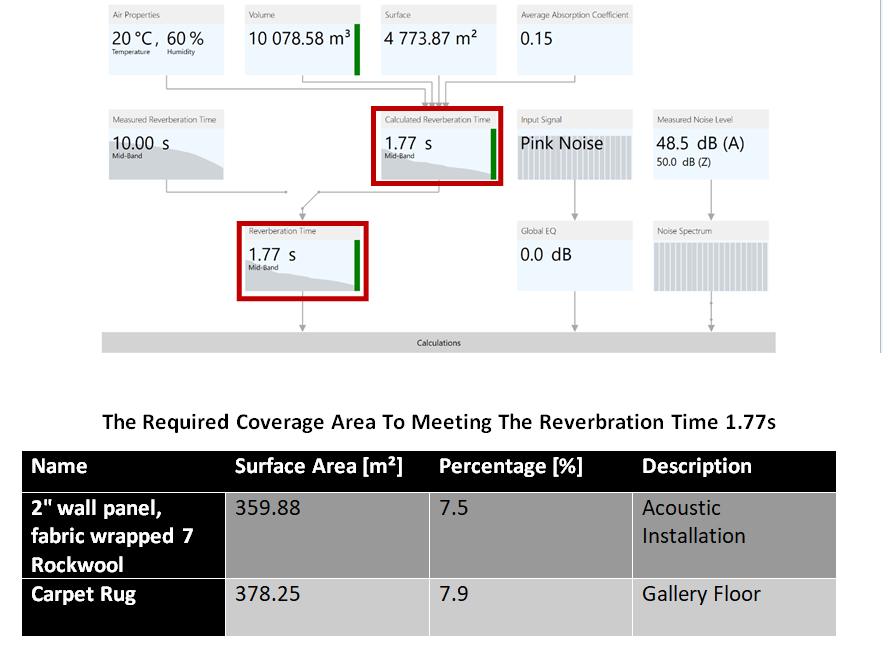Image resolution: width=890 pixels, height=647 pixels.
Task: Click the Surface tile with 4 773.87 m²
Action: [x=437, y=40]
